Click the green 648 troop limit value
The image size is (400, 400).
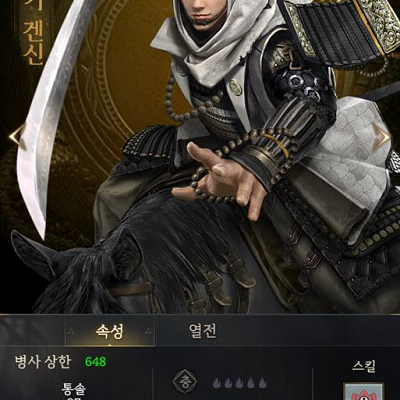[95, 362]
